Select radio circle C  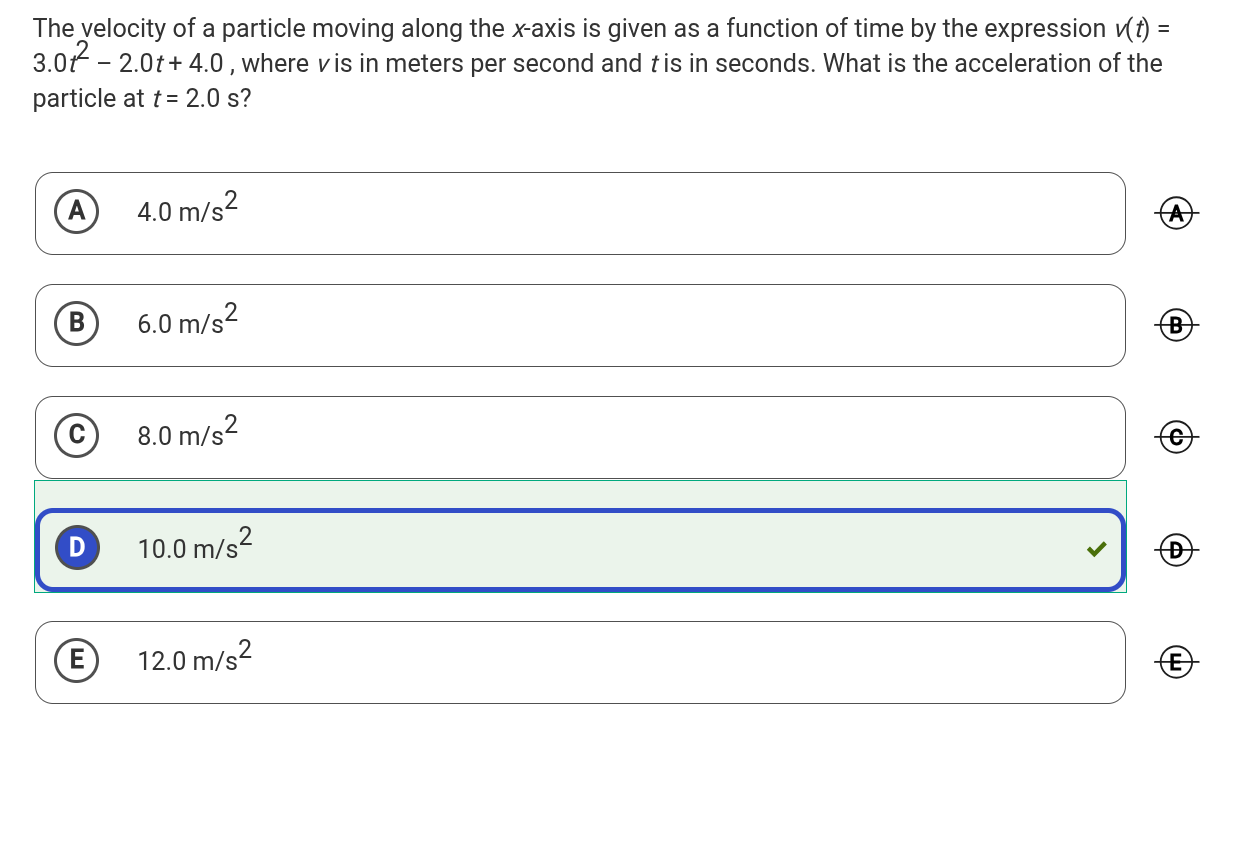[x=77, y=436]
